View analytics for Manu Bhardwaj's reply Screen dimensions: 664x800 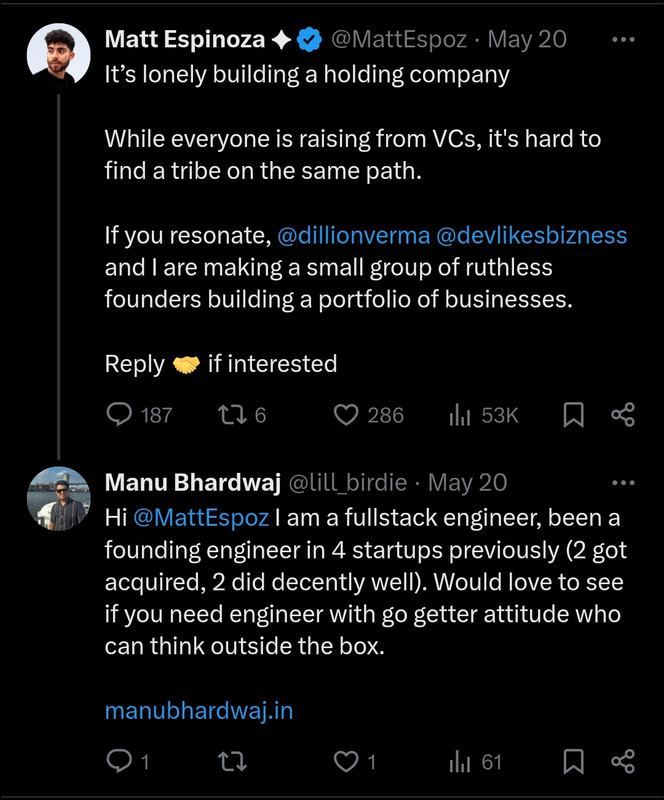[460, 762]
